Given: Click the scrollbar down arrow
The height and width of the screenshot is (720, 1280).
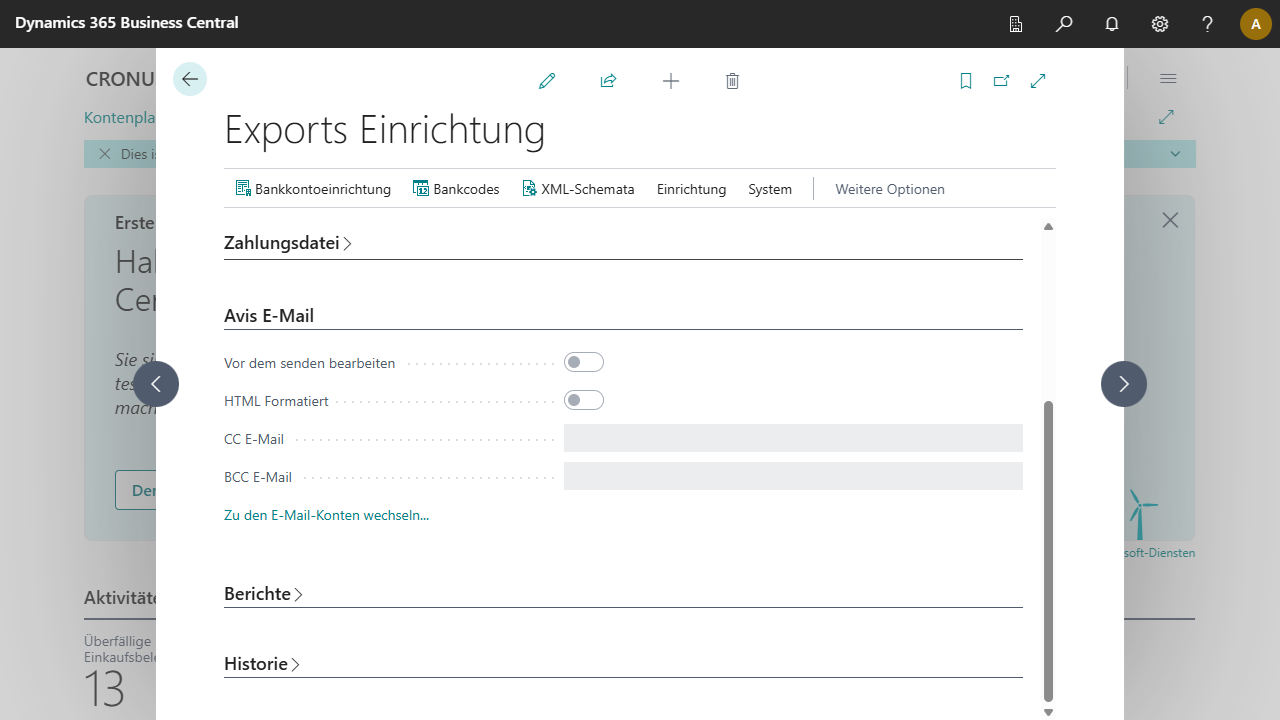Looking at the screenshot, I should [x=1048, y=712].
